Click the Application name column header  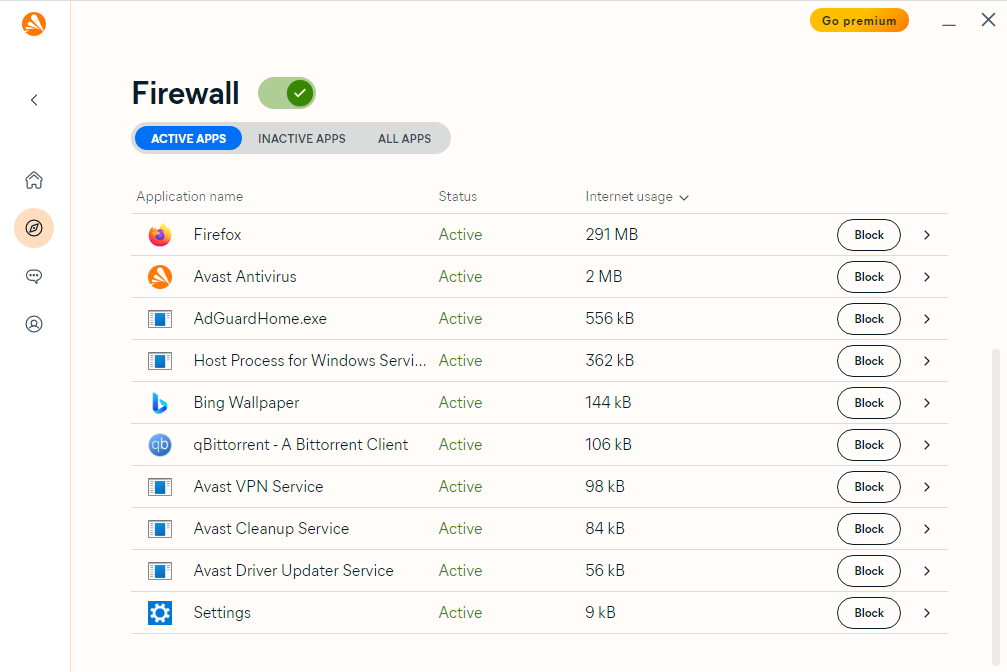189,197
